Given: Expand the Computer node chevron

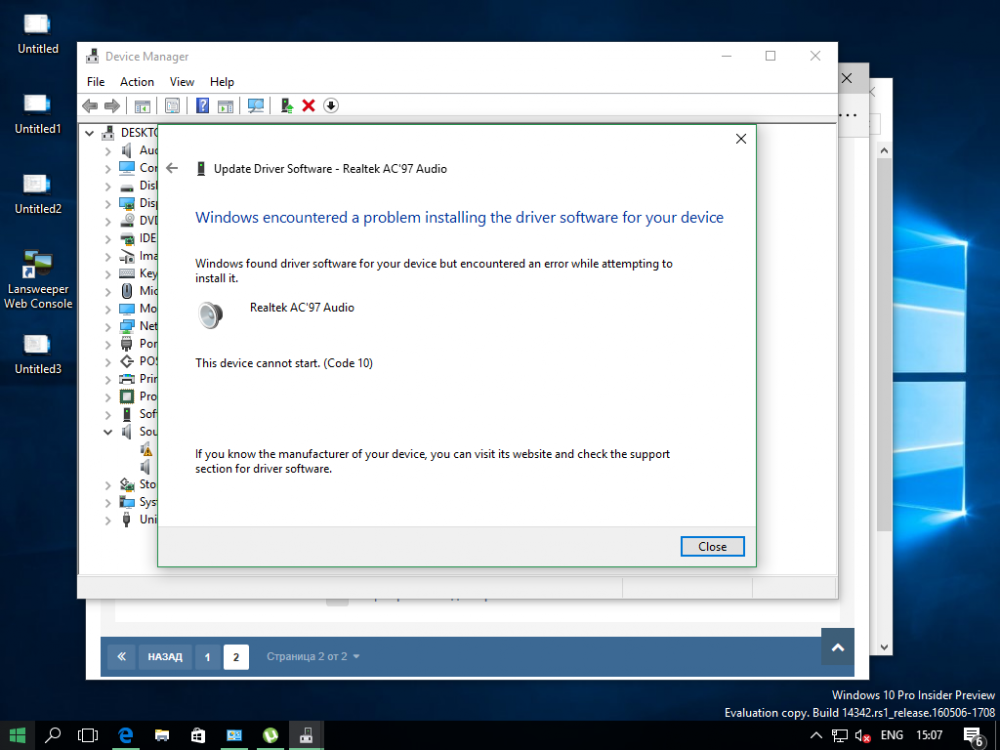Looking at the screenshot, I should tap(107, 168).
